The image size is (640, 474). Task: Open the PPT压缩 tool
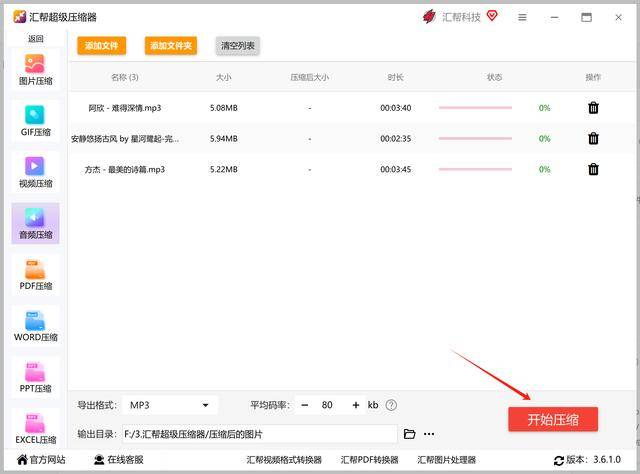tap(36, 377)
